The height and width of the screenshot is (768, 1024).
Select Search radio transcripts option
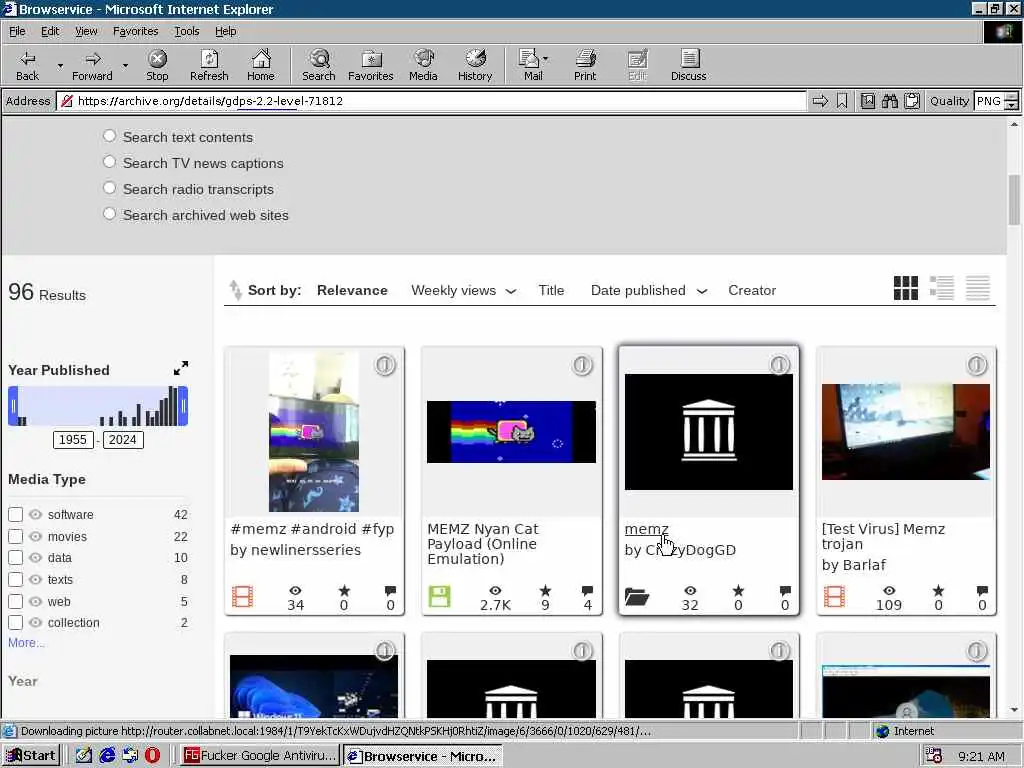(109, 188)
